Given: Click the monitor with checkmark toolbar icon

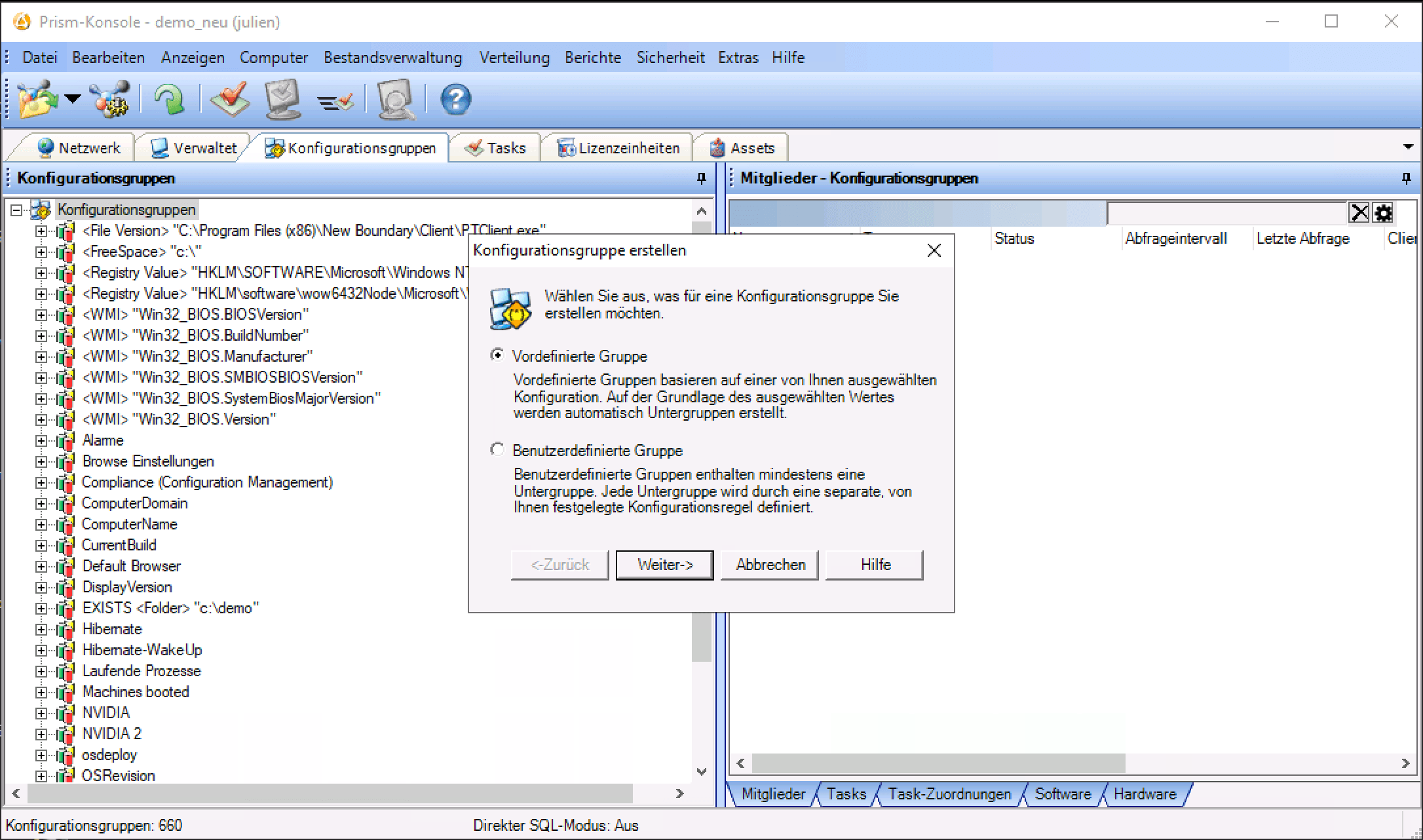Looking at the screenshot, I should [x=283, y=100].
